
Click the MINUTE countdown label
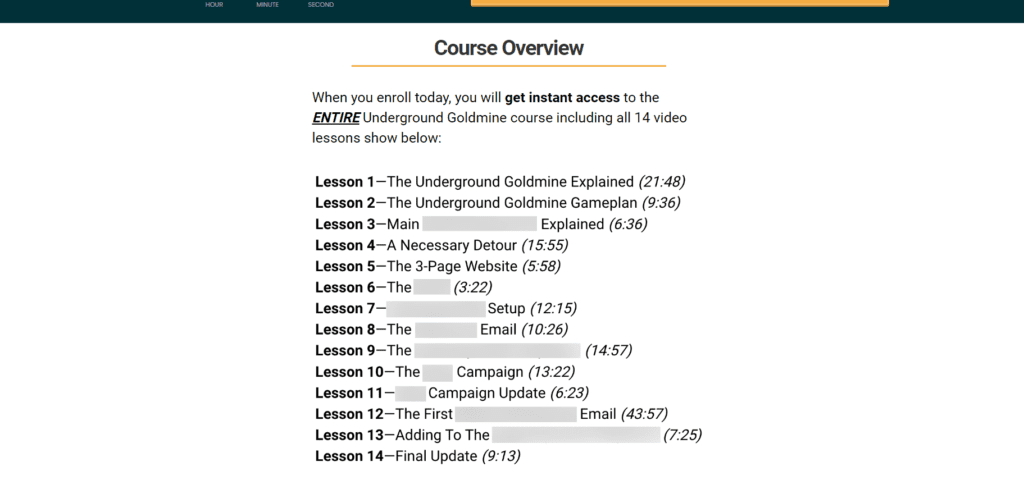pyautogui.click(x=268, y=5)
